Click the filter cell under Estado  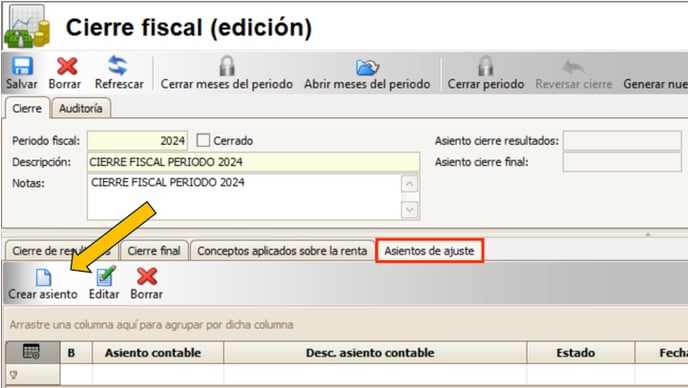click(x=581, y=375)
